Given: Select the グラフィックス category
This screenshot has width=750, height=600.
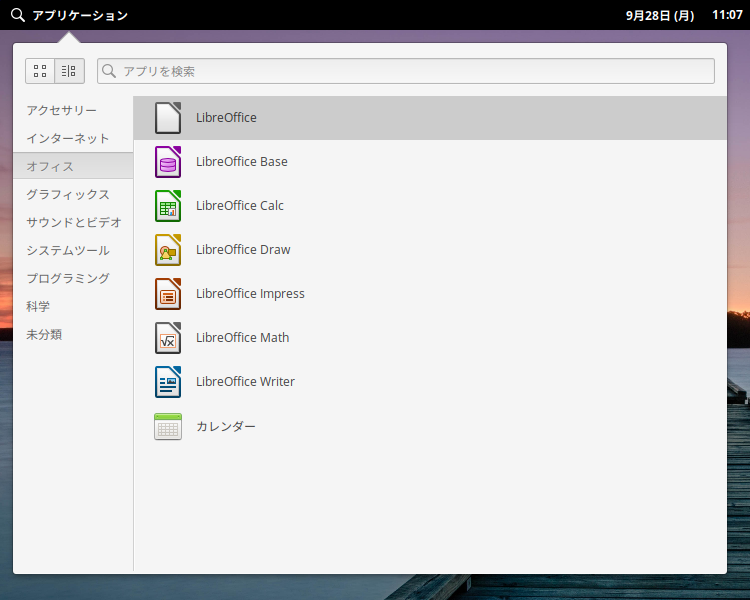Looking at the screenshot, I should point(73,194).
